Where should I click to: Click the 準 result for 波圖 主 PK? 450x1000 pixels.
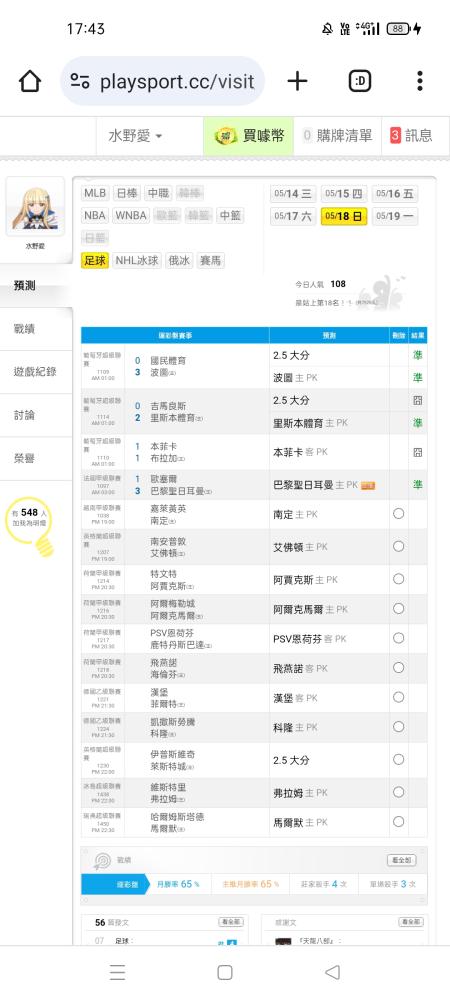(x=417, y=378)
